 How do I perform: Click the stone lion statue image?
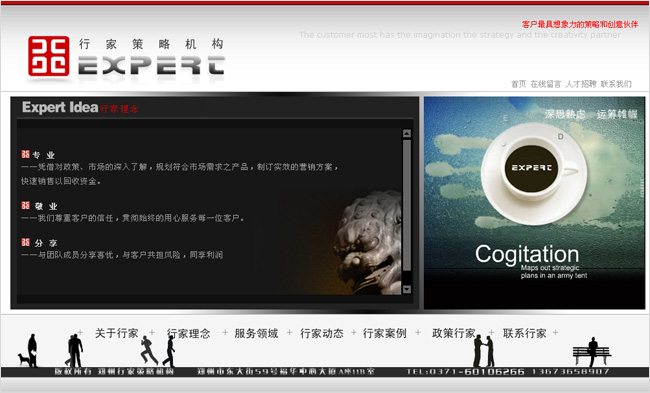pos(367,243)
